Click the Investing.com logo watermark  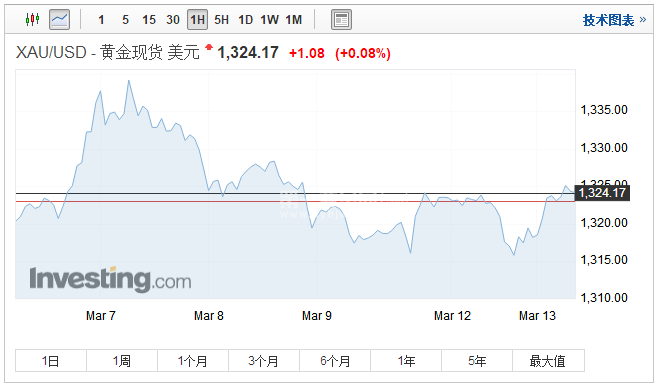(110, 279)
